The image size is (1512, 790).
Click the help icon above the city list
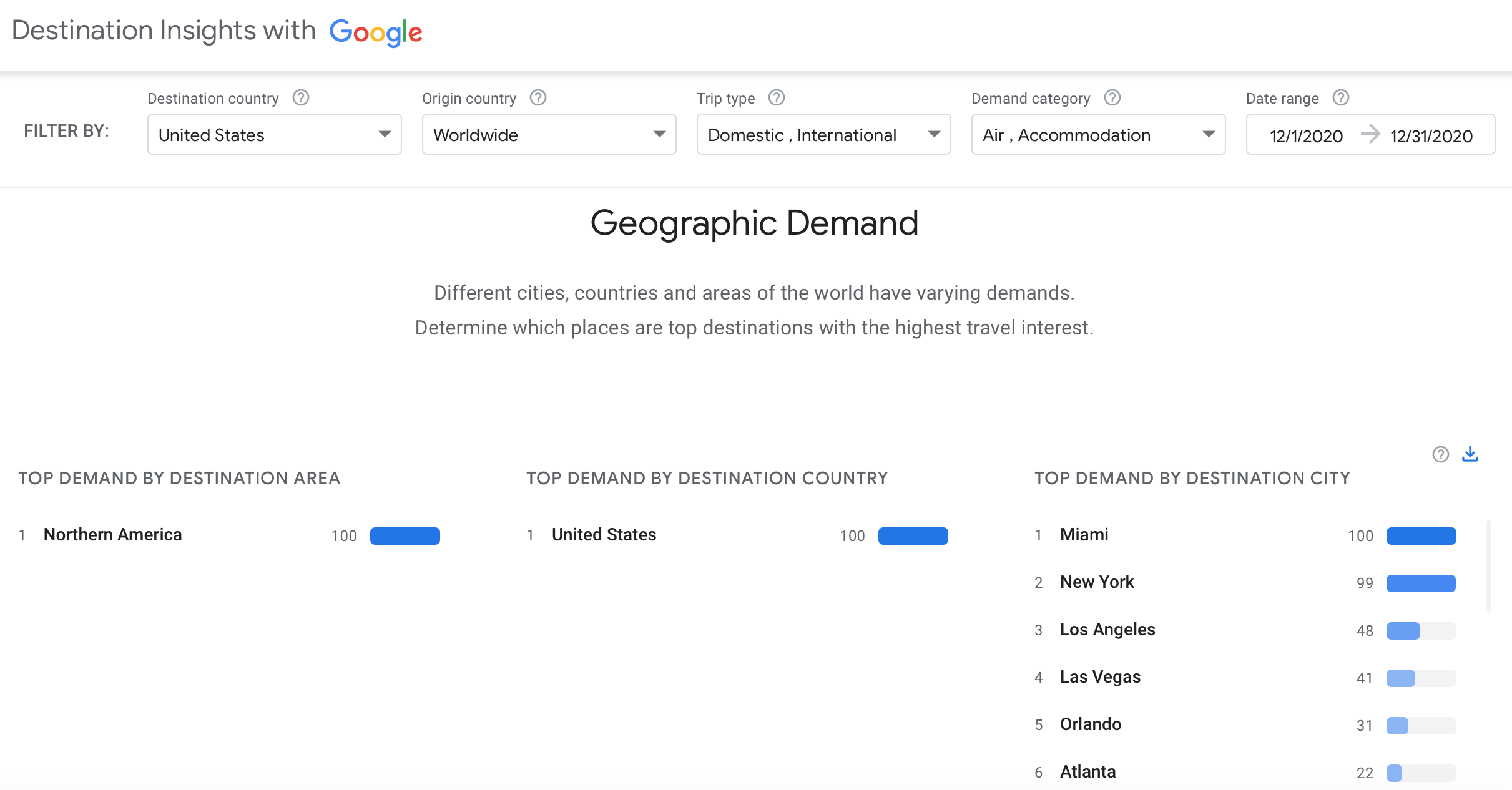[x=1441, y=454]
